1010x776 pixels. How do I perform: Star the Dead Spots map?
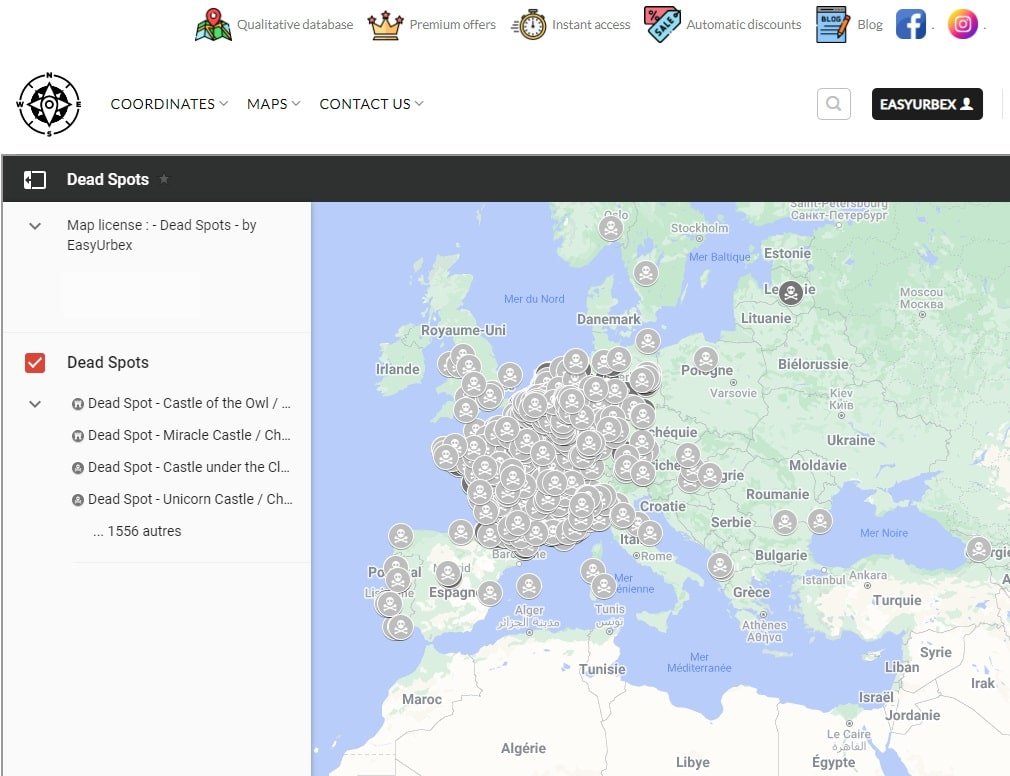click(x=164, y=179)
